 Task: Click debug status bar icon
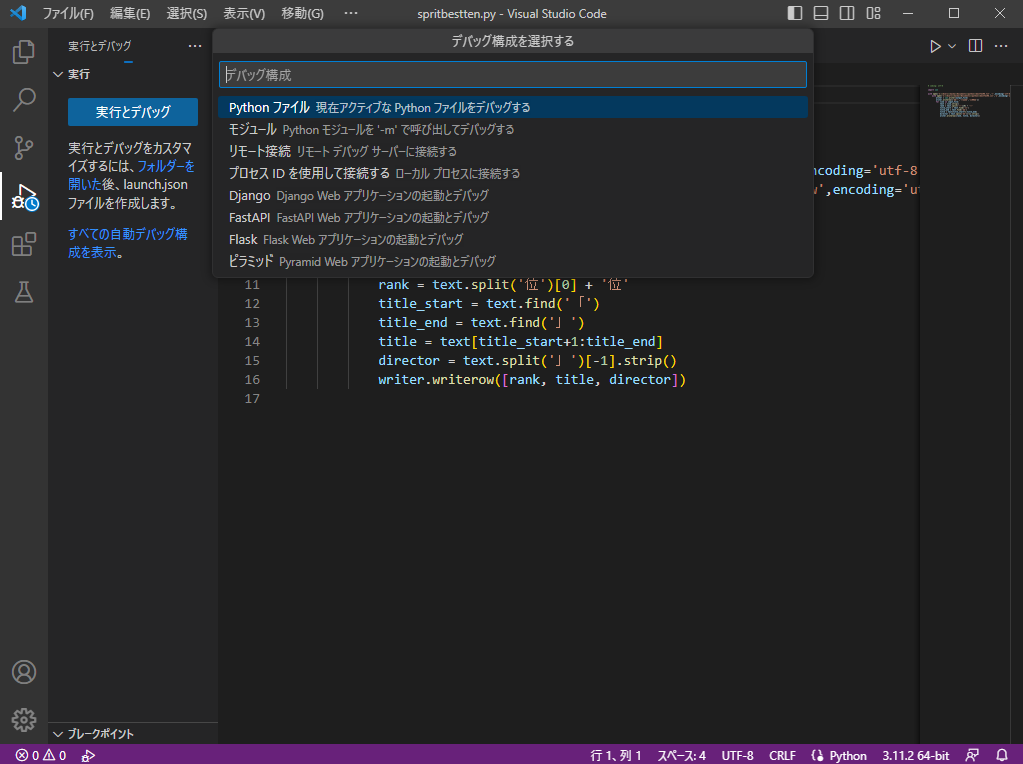pyautogui.click(x=88, y=755)
